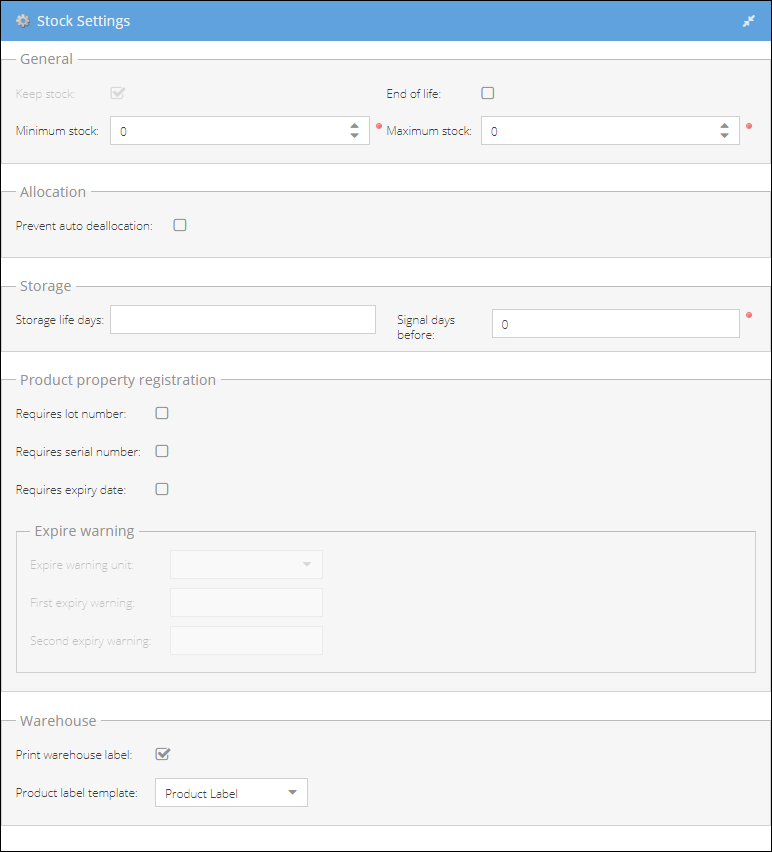Click the First expiry warning field

tap(246, 602)
